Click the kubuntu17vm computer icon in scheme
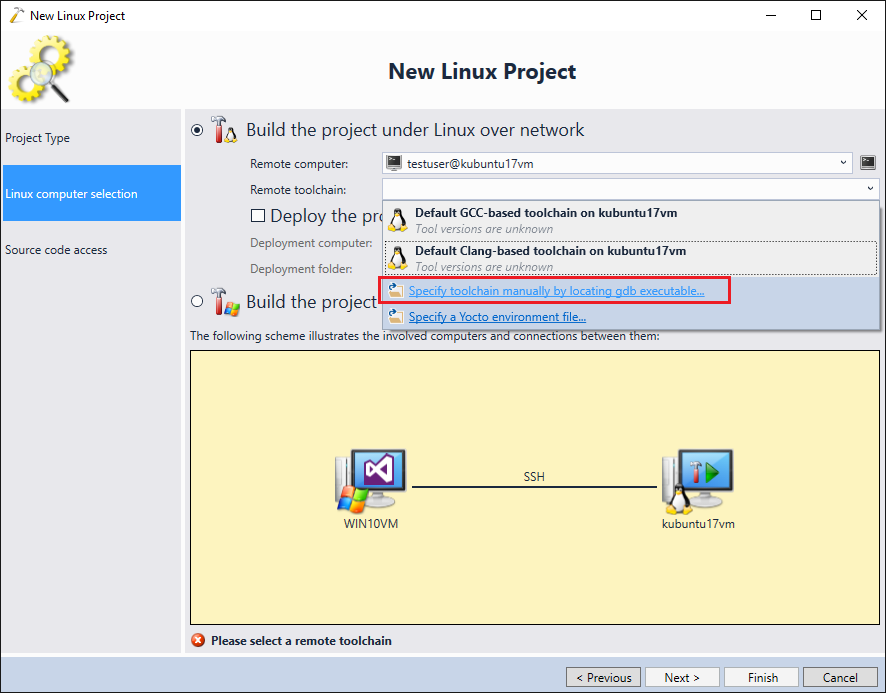The width and height of the screenshot is (886, 693). pos(698,480)
